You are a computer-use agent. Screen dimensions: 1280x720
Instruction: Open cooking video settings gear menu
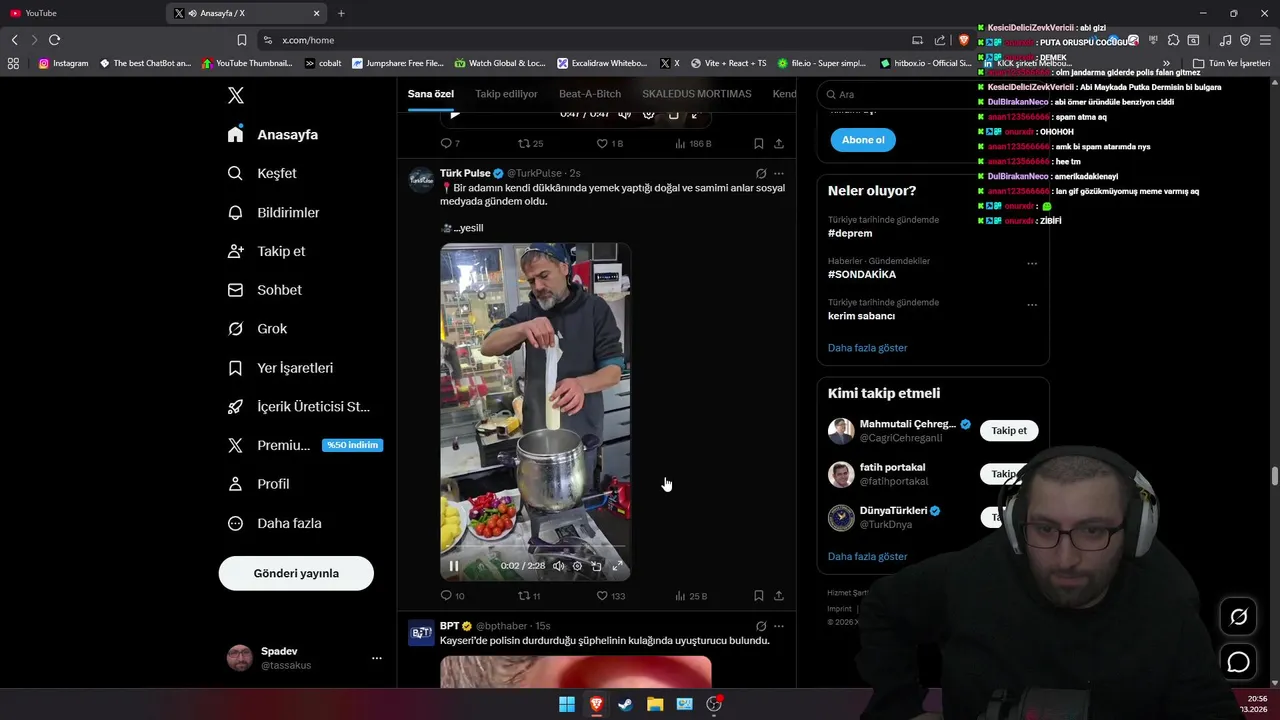click(x=577, y=566)
